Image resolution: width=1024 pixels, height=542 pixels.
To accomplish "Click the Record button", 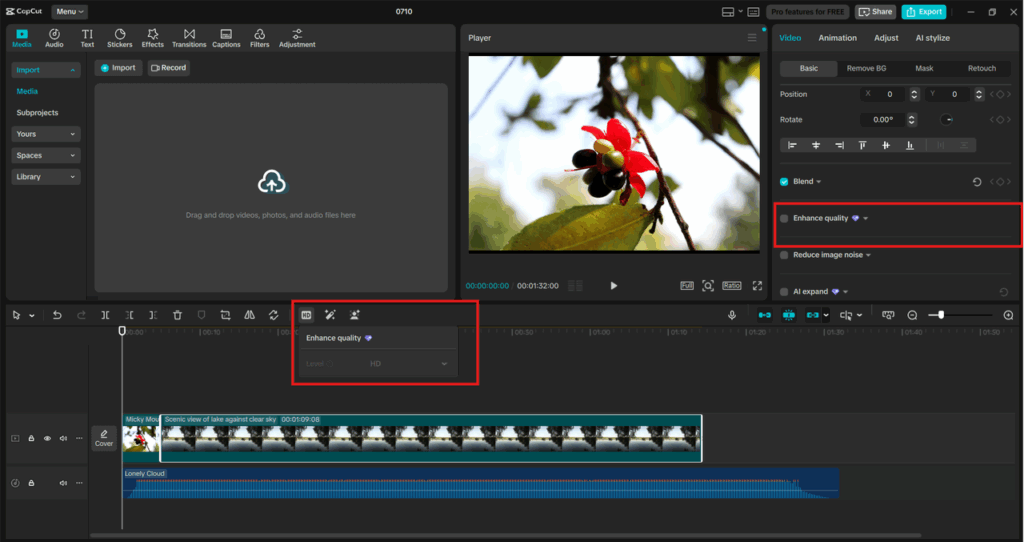I will 168,68.
